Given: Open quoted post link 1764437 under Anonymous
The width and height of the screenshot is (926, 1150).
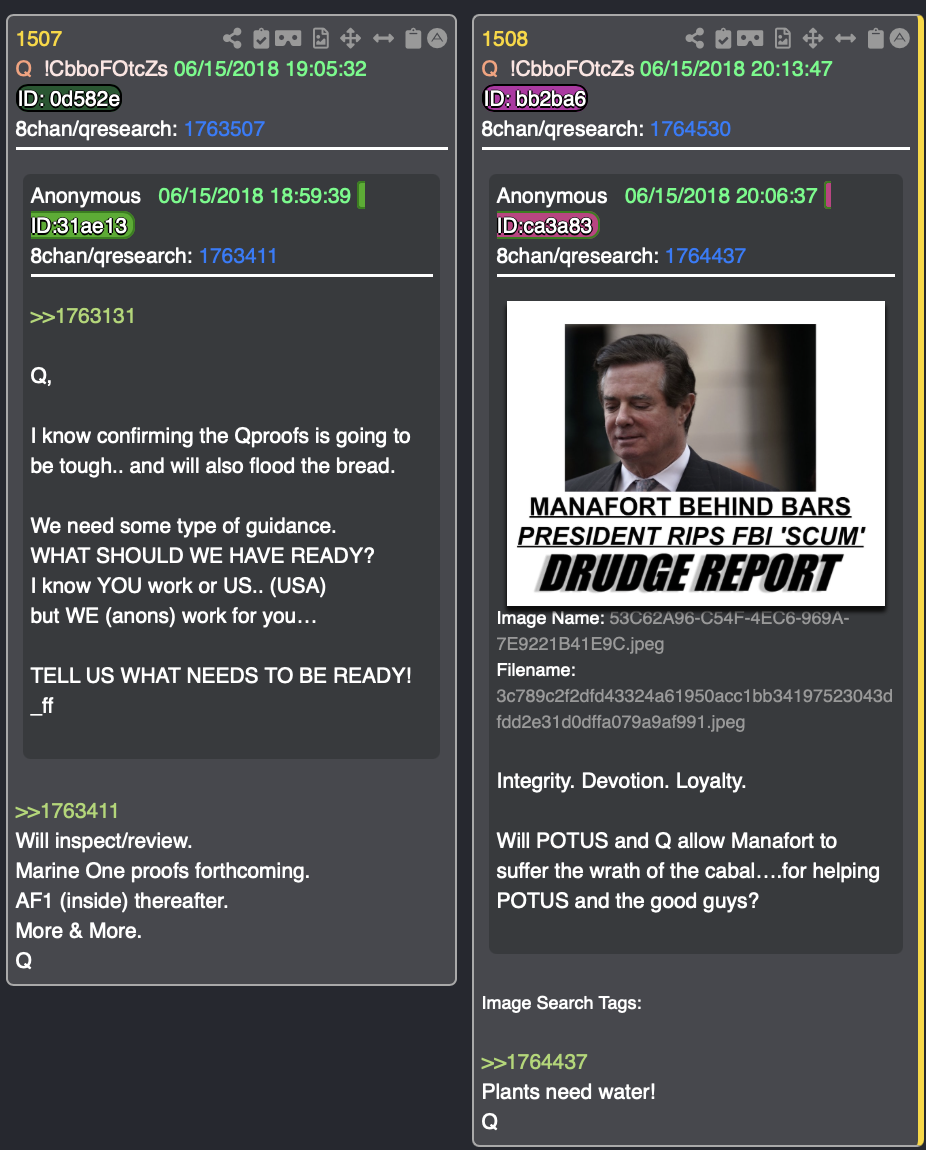Looking at the screenshot, I should point(705,256).
